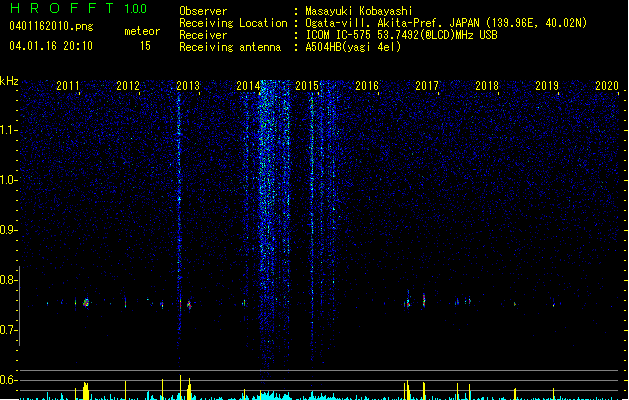
Task: Click the 2011 time marker
Action: pos(68,86)
